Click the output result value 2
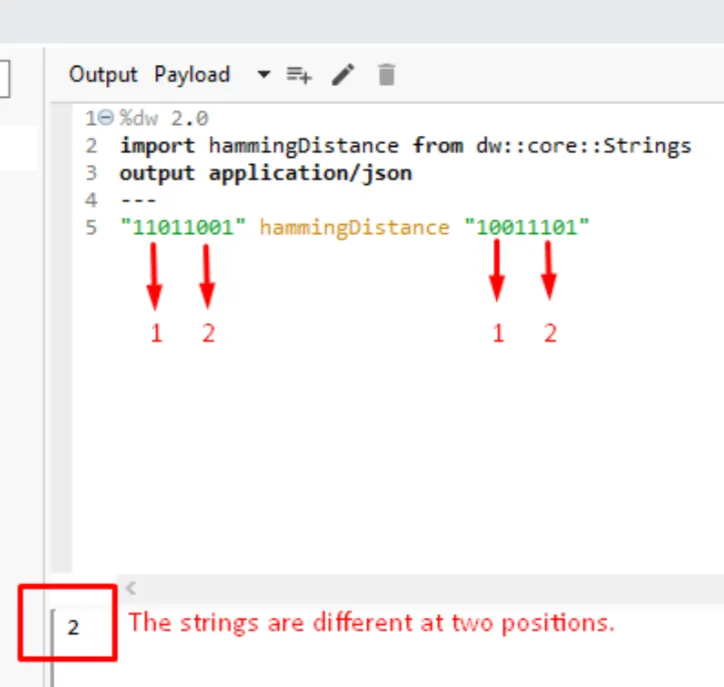 click(x=73, y=627)
